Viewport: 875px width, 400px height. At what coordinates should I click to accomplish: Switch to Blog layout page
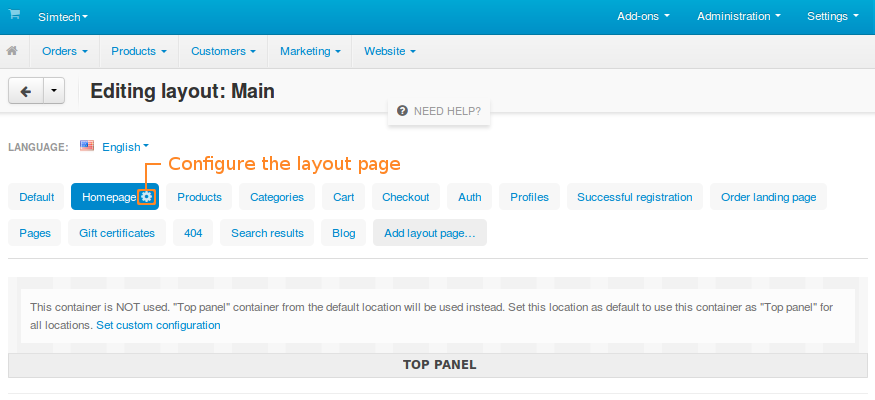coord(344,233)
